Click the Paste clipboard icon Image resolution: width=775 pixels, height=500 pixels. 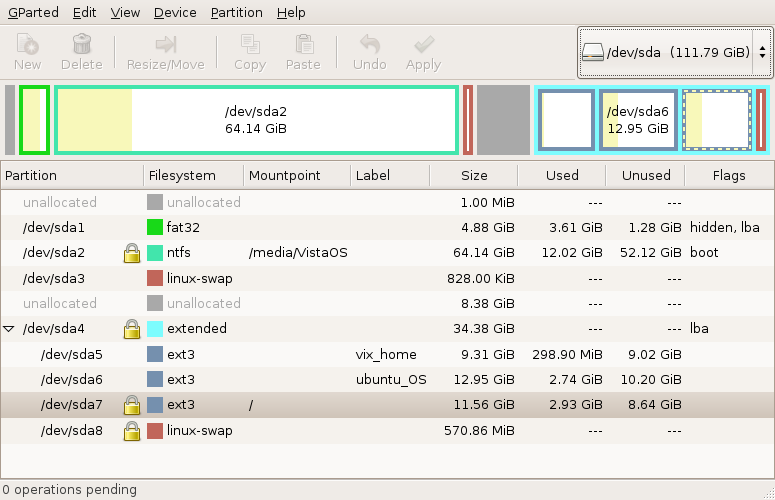pos(304,44)
